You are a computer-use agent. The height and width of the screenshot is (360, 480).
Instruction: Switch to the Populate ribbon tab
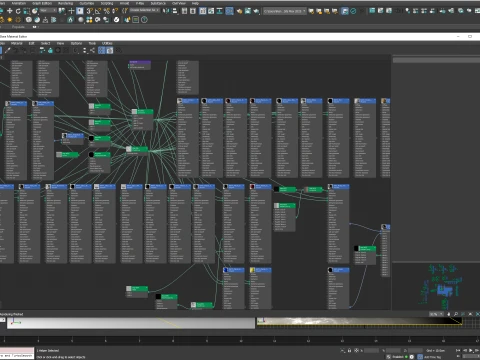pos(18,27)
